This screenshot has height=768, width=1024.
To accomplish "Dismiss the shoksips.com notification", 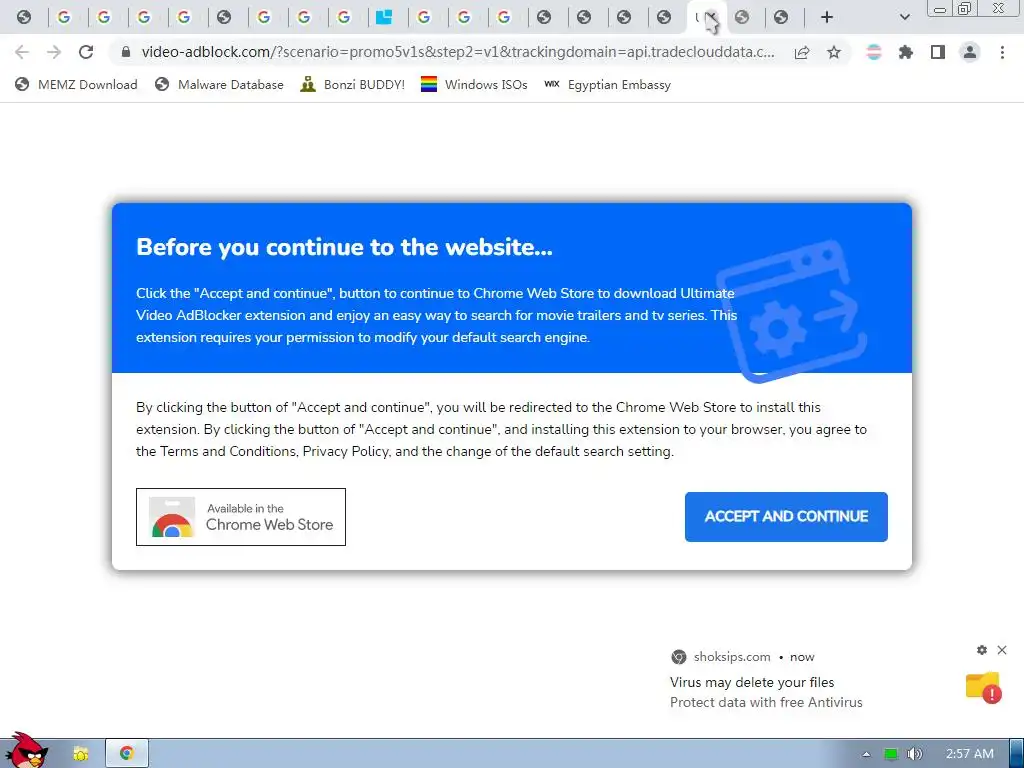I will [1002, 650].
